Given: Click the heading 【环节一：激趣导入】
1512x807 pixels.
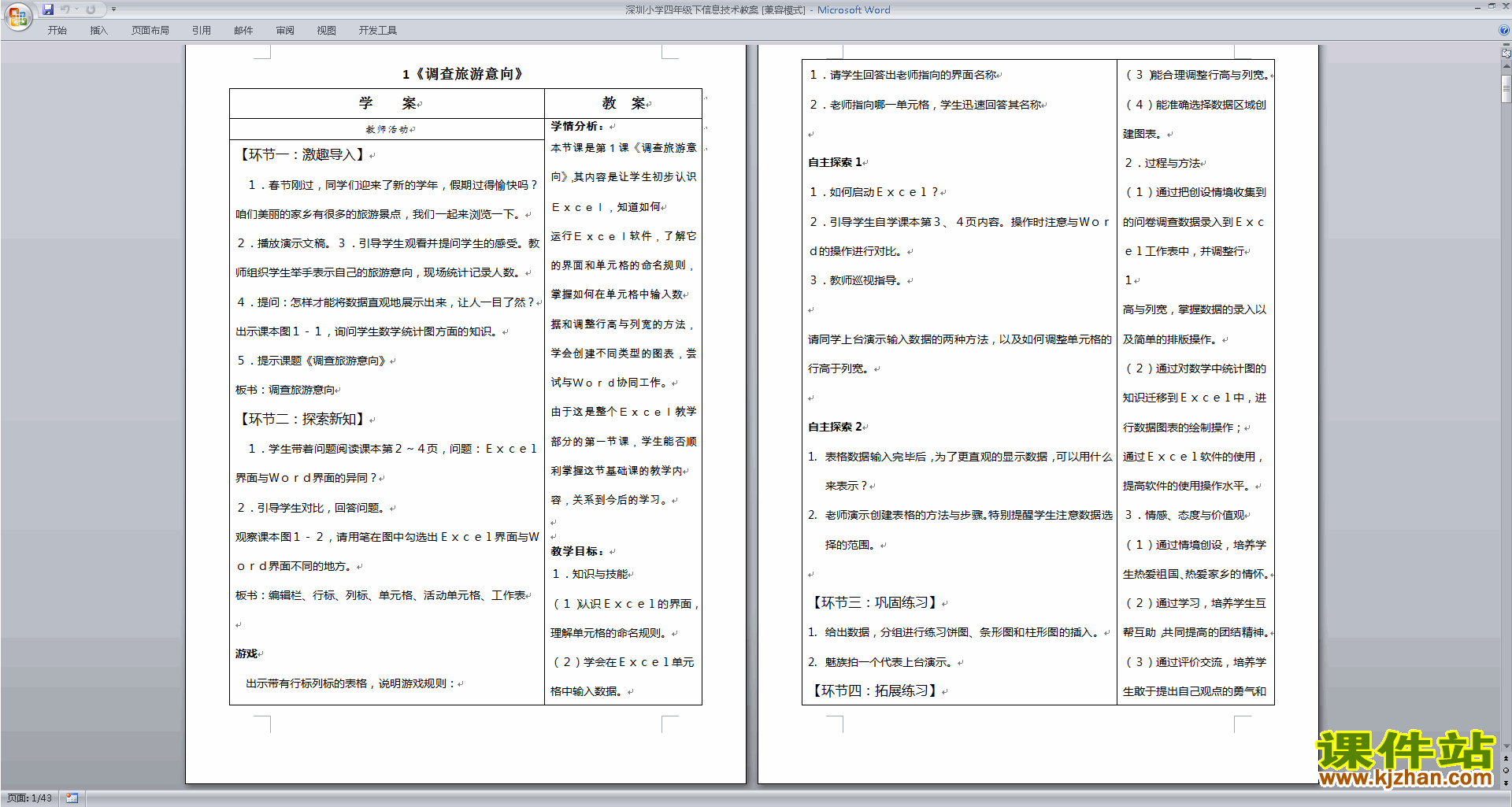Looking at the screenshot, I should click(x=302, y=155).
